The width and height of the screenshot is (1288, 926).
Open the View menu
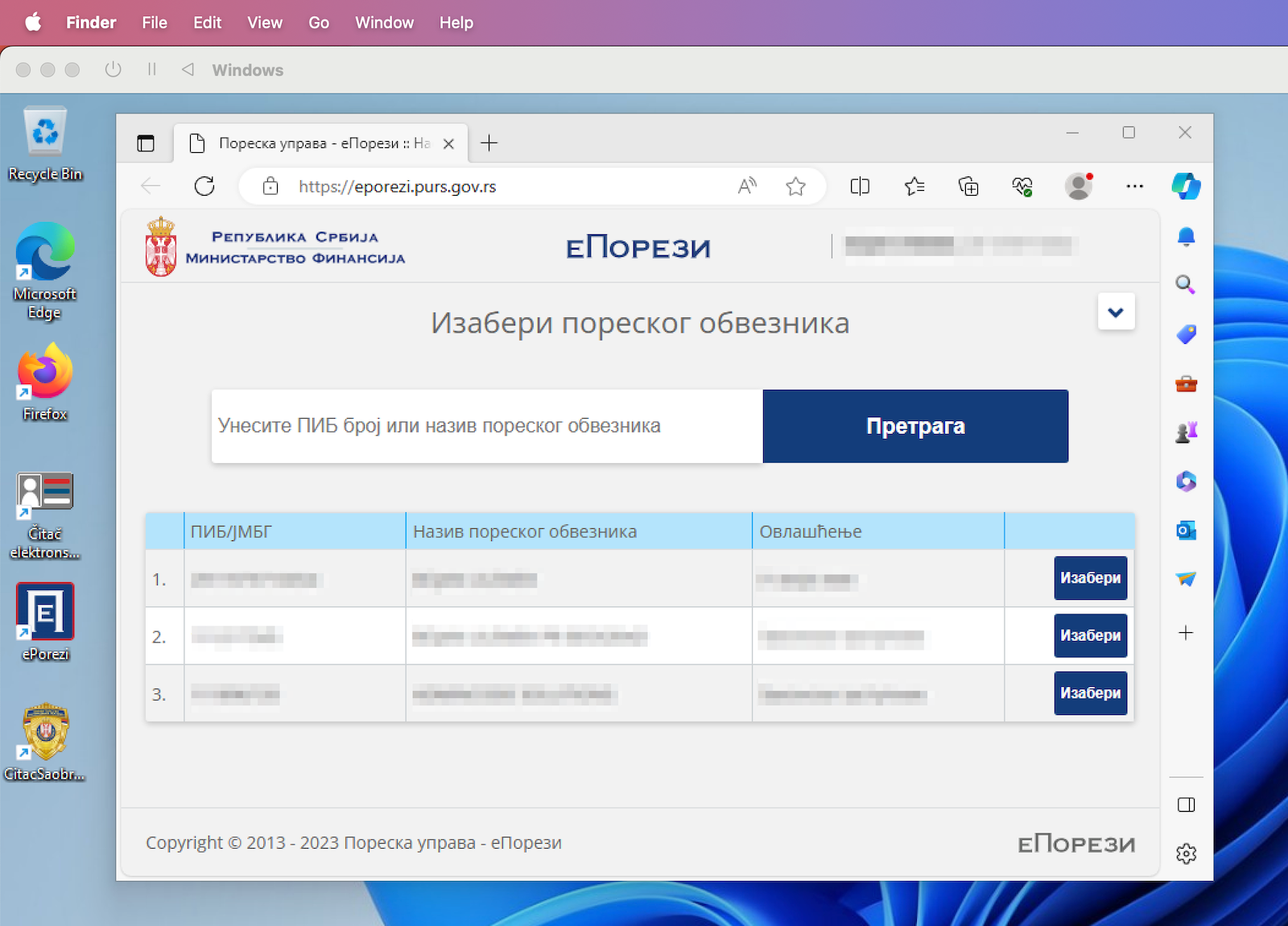tap(265, 23)
